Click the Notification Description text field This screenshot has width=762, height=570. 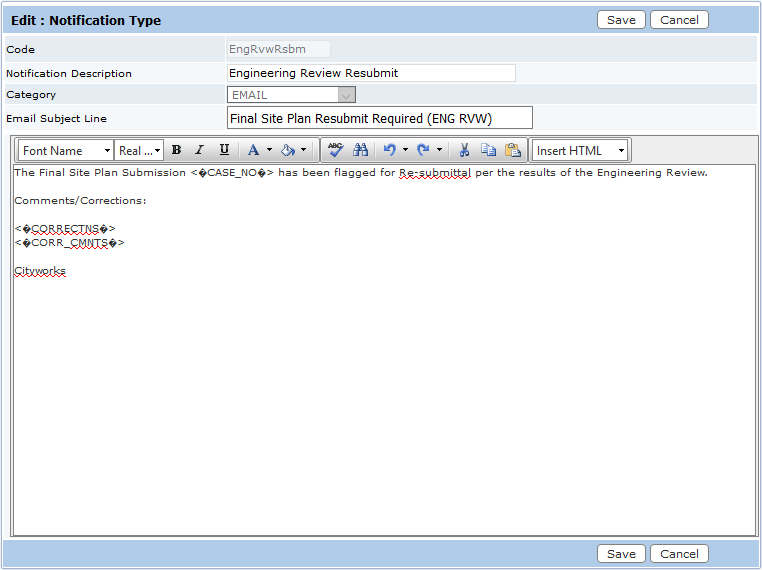371,73
